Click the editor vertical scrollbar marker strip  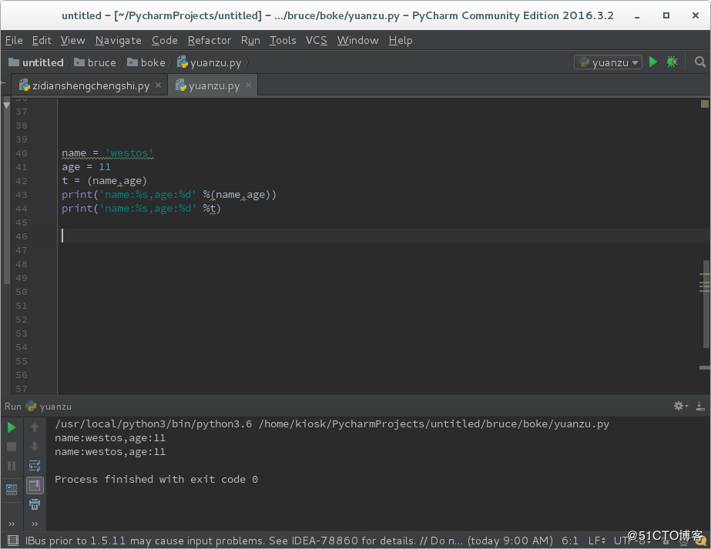[705, 285]
